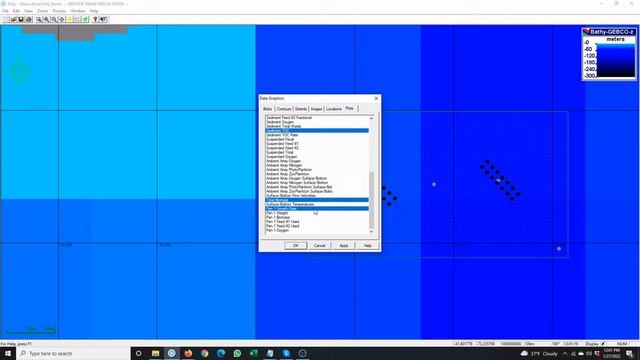Click Cancel in Data Graphics dialog
The width and height of the screenshot is (640, 360).
point(320,246)
